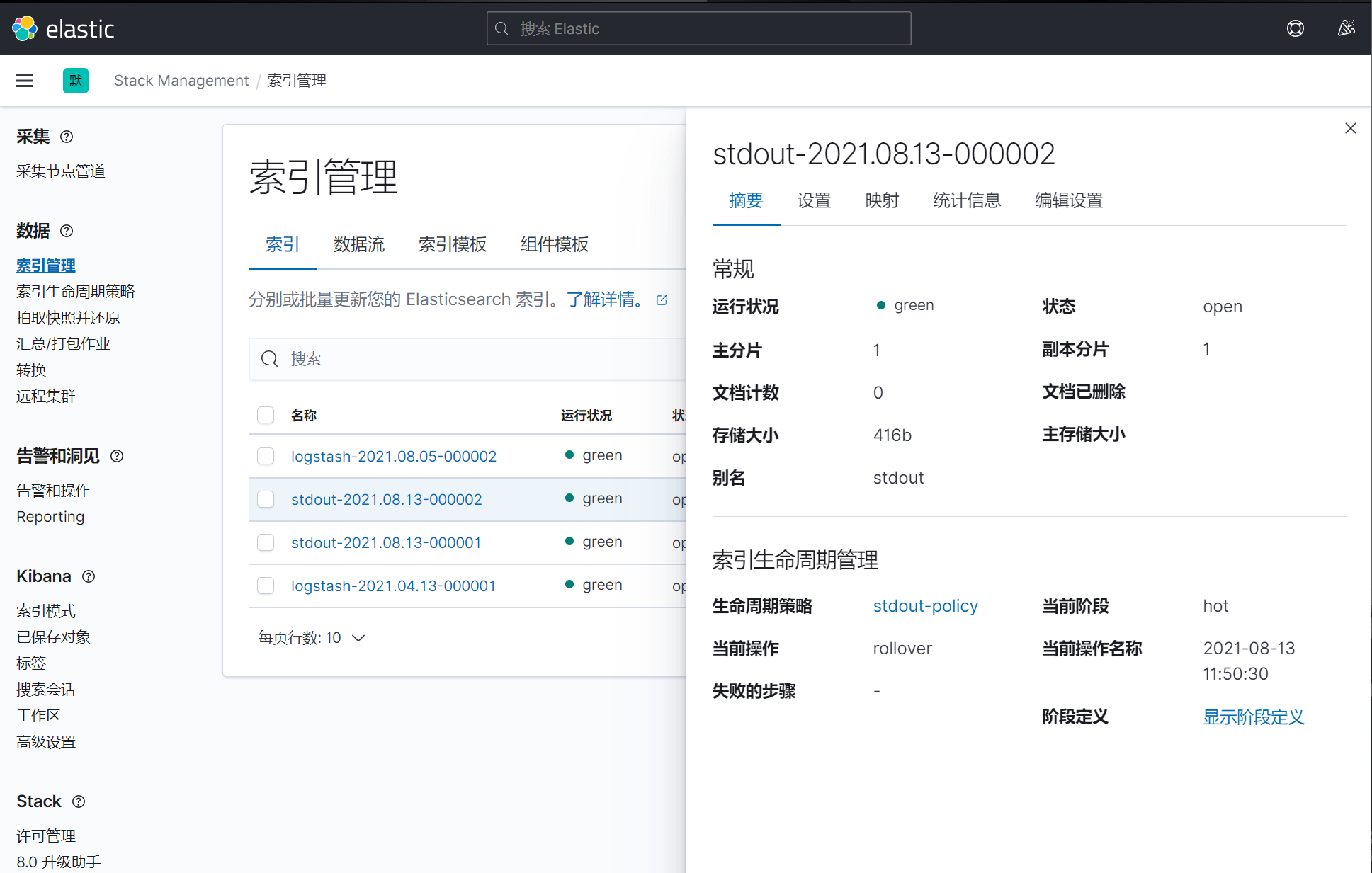Select the 数据流 tab
Screen dimensions: 1372x873
[359, 244]
